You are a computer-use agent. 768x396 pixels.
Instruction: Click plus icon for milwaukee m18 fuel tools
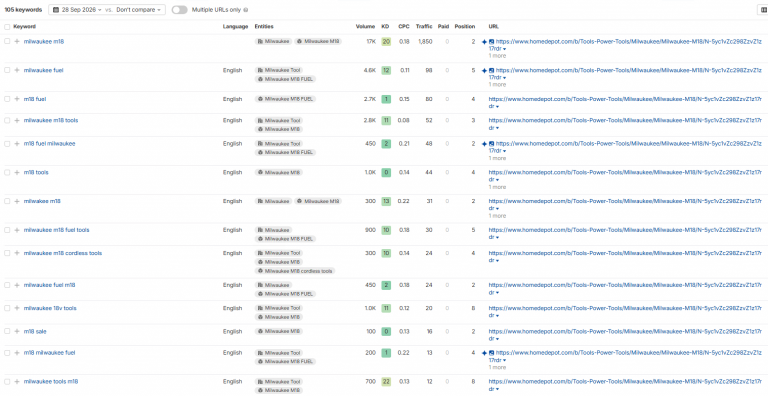point(17,230)
